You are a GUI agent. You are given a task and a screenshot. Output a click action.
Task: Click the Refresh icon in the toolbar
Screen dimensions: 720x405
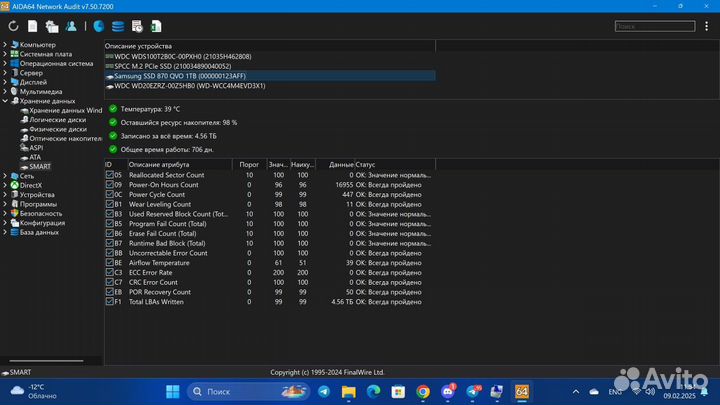13,26
